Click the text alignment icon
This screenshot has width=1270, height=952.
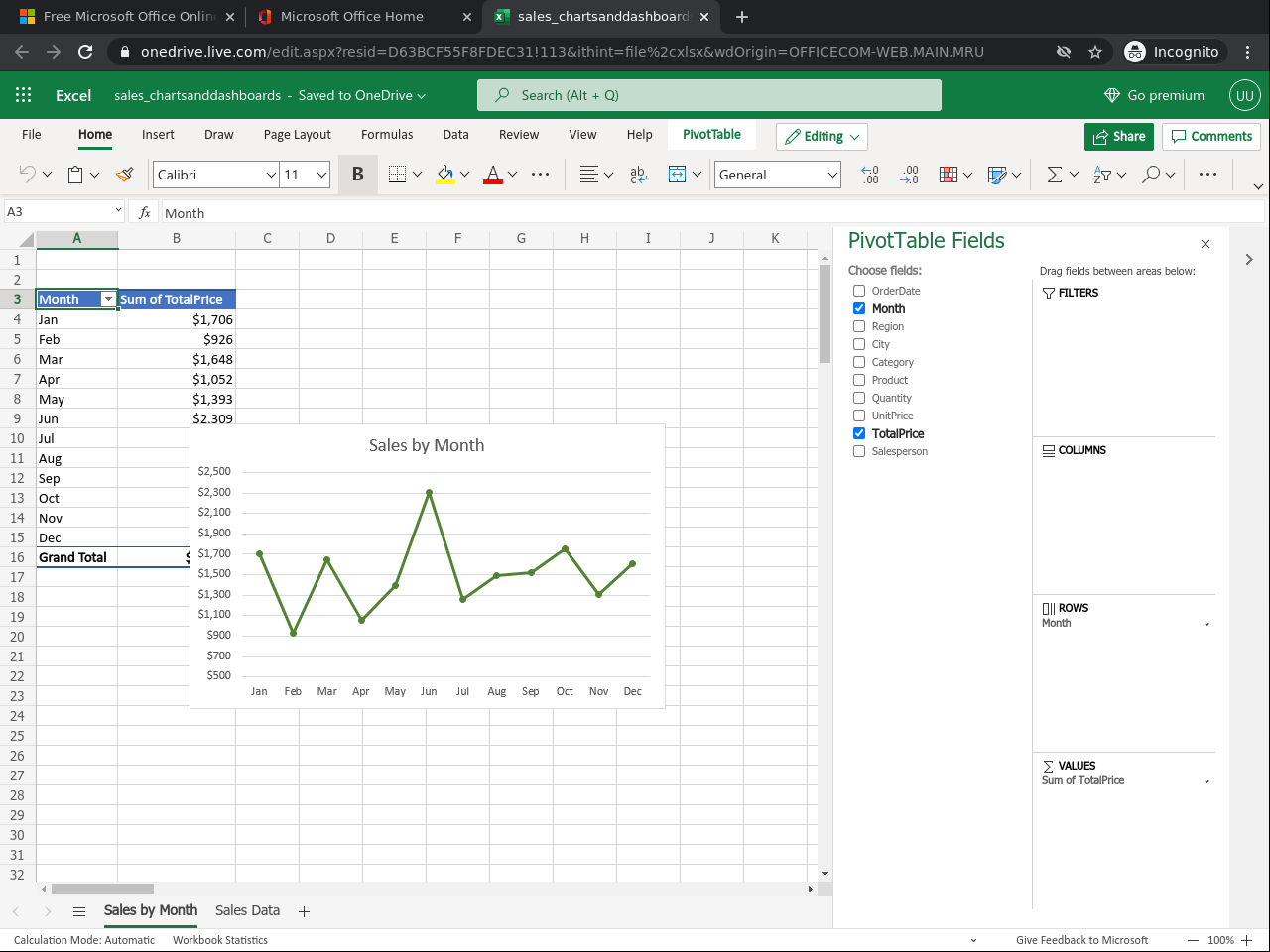coord(588,175)
